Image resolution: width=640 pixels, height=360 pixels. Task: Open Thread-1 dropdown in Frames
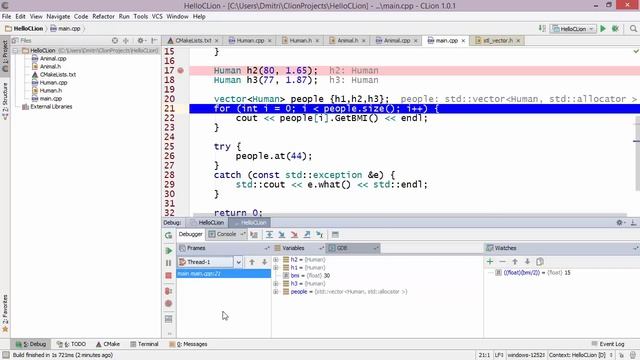pyautogui.click(x=238, y=262)
